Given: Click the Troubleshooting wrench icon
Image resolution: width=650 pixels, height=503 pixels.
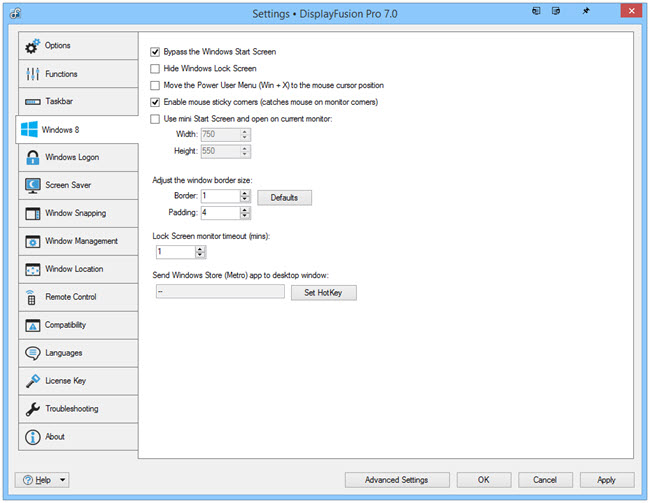Looking at the screenshot, I should pos(33,409).
